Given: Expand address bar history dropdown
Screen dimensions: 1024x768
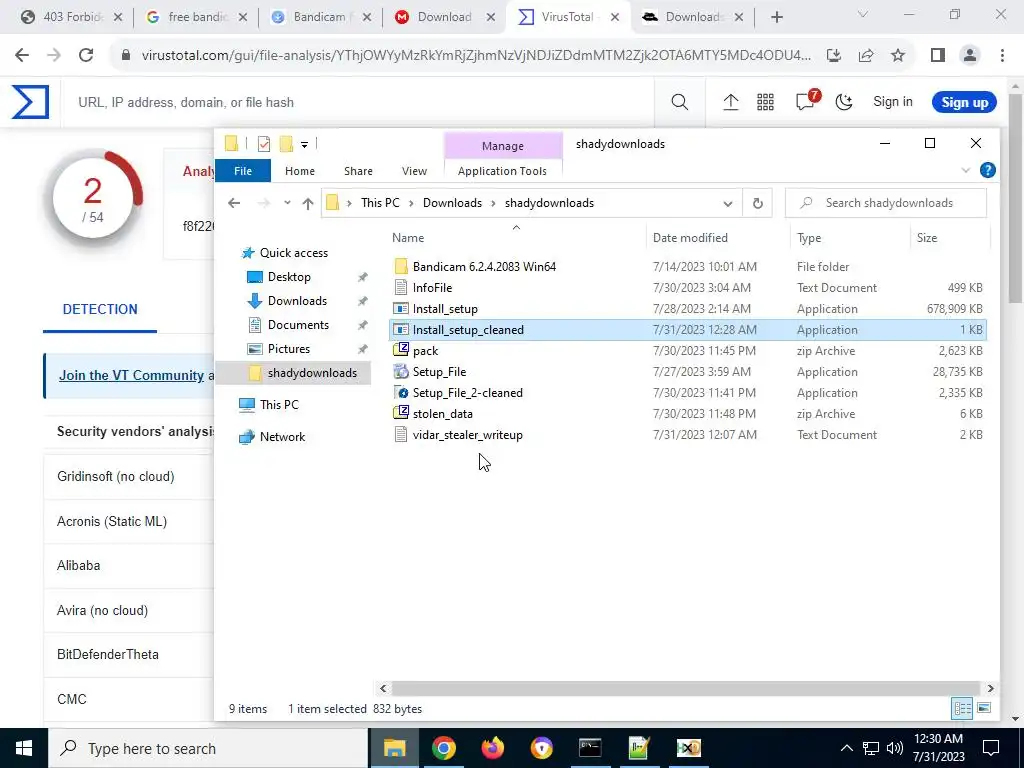Looking at the screenshot, I should click(x=728, y=203).
